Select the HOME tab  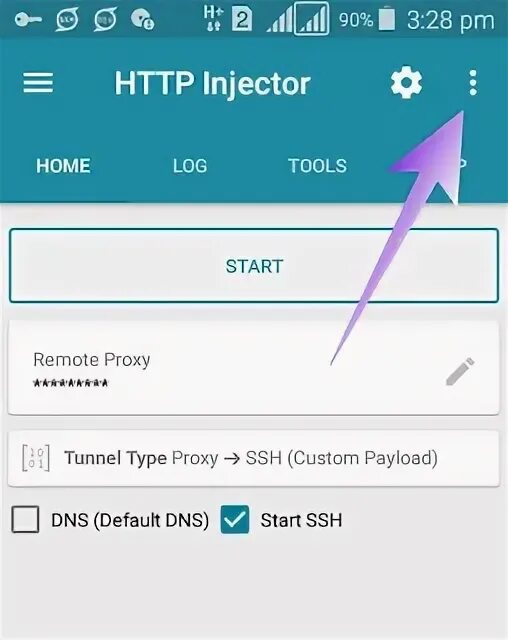point(63,166)
